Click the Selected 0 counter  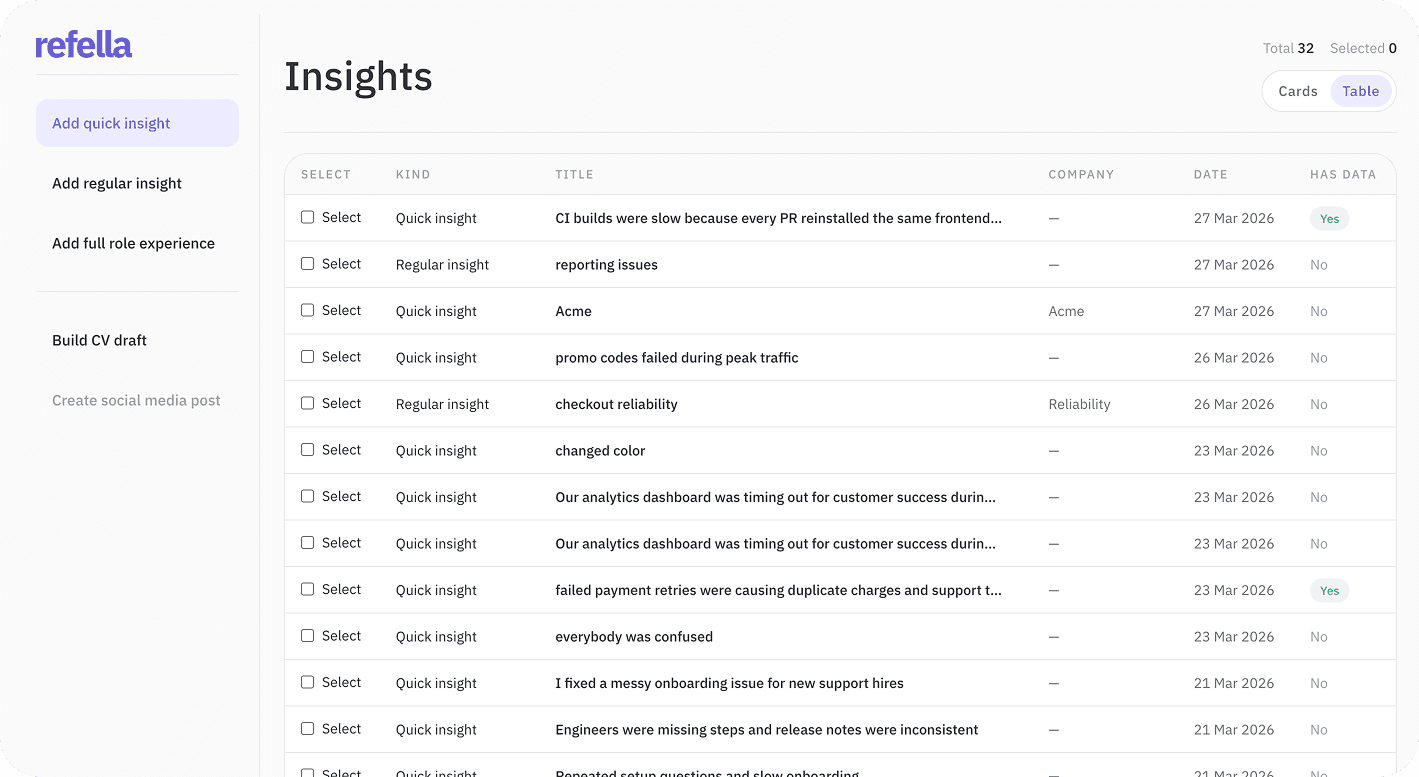click(x=1363, y=48)
